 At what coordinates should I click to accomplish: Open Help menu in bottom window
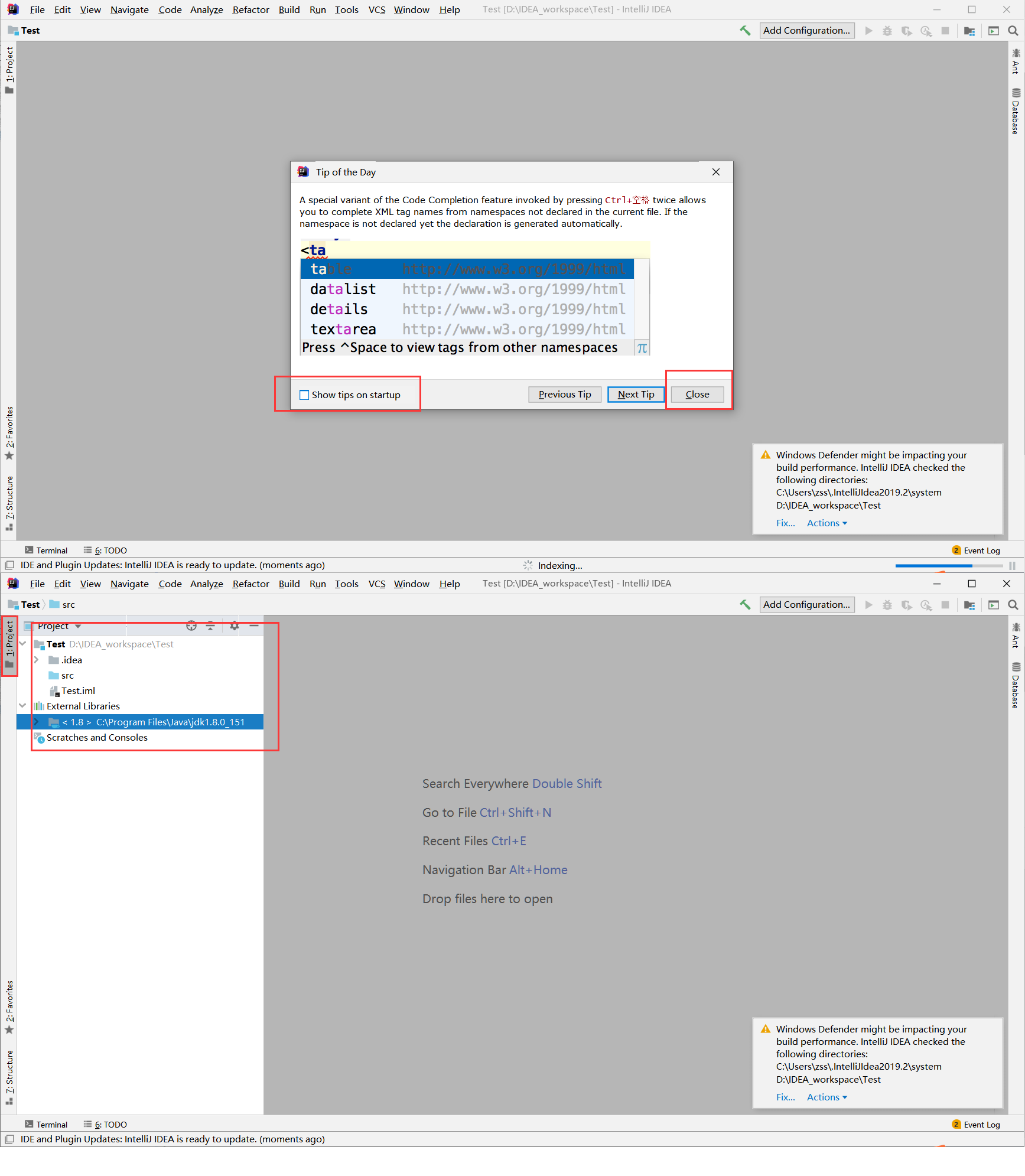[x=450, y=584]
